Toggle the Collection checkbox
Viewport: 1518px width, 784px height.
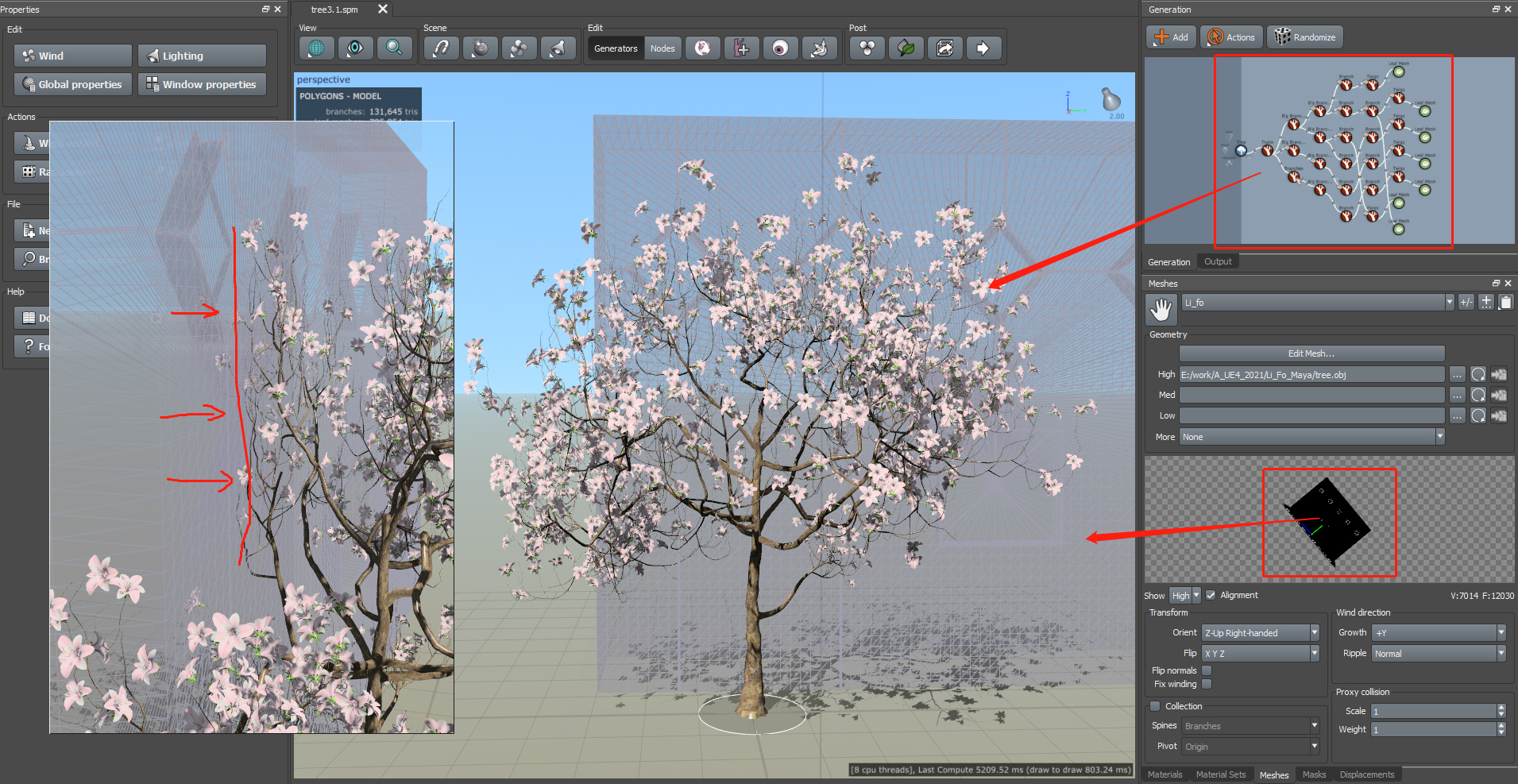(x=1155, y=706)
